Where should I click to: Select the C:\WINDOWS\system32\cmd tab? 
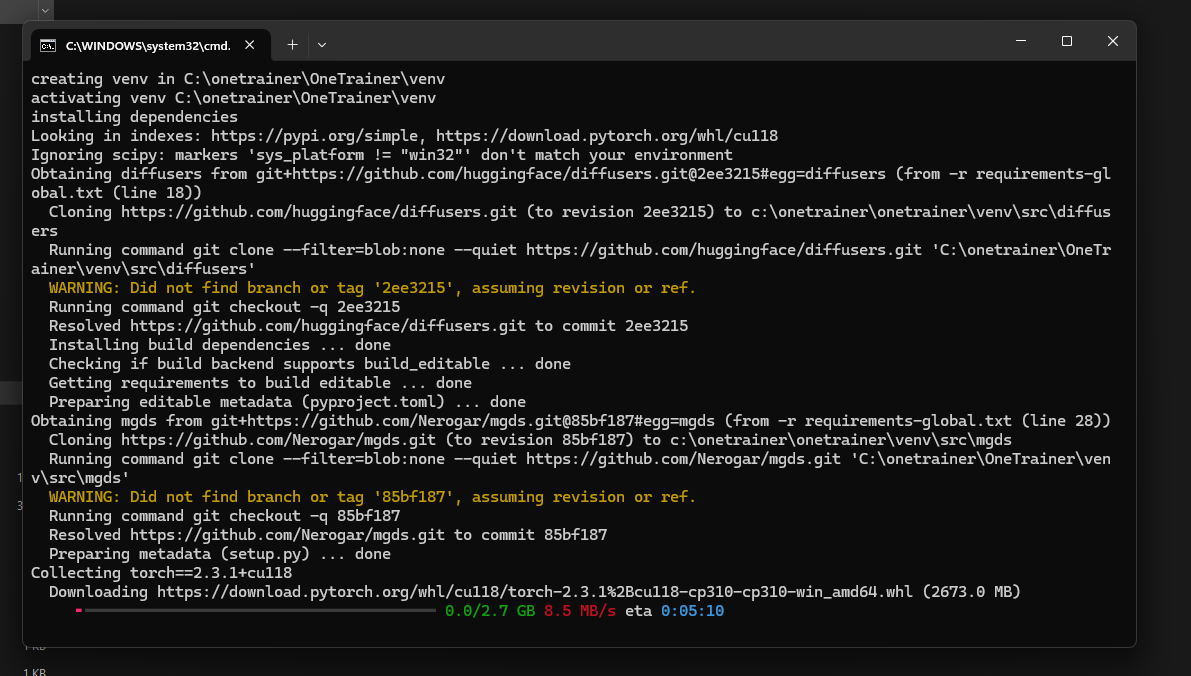147,45
